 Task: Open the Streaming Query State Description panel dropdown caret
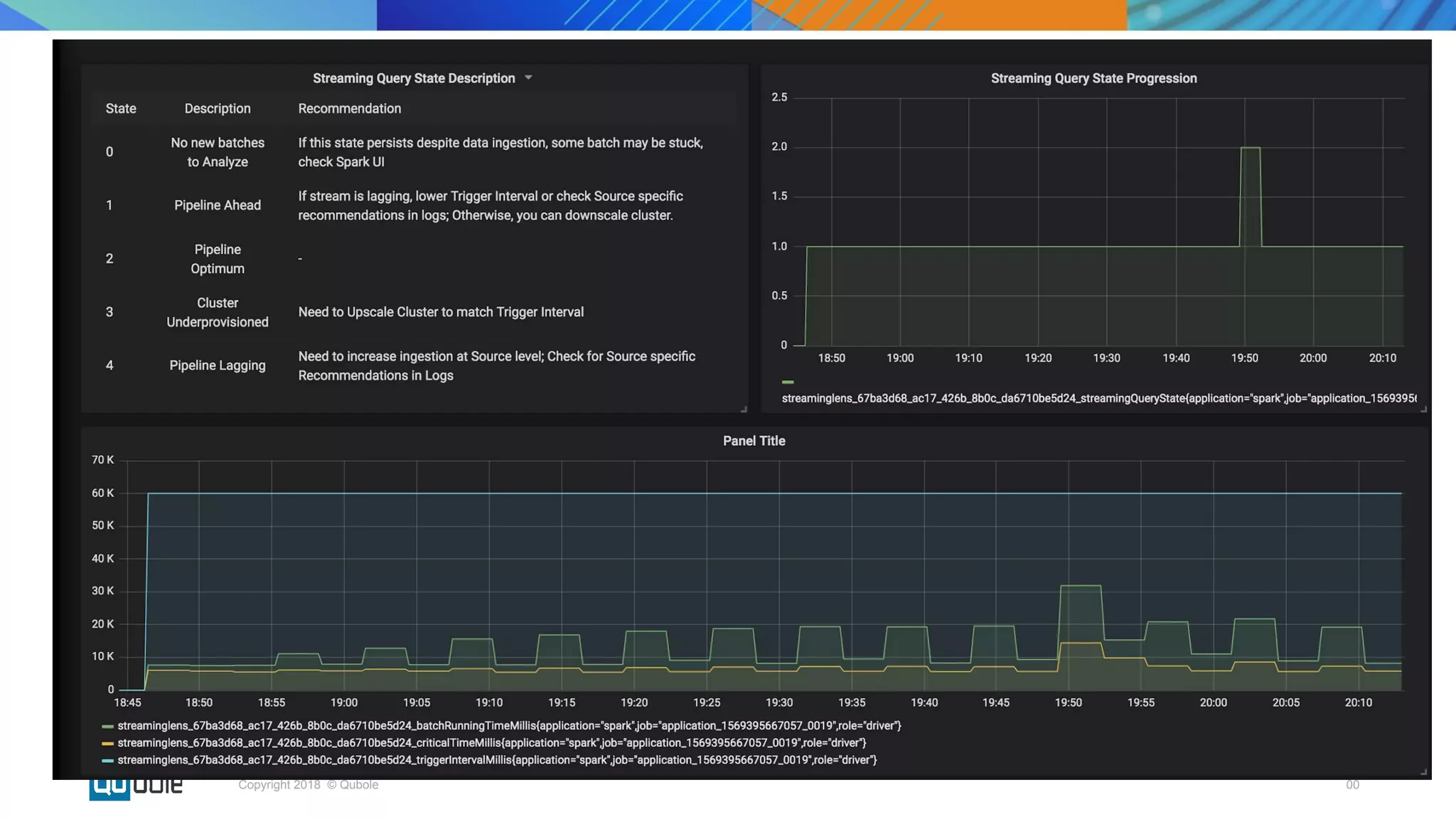[x=528, y=77]
